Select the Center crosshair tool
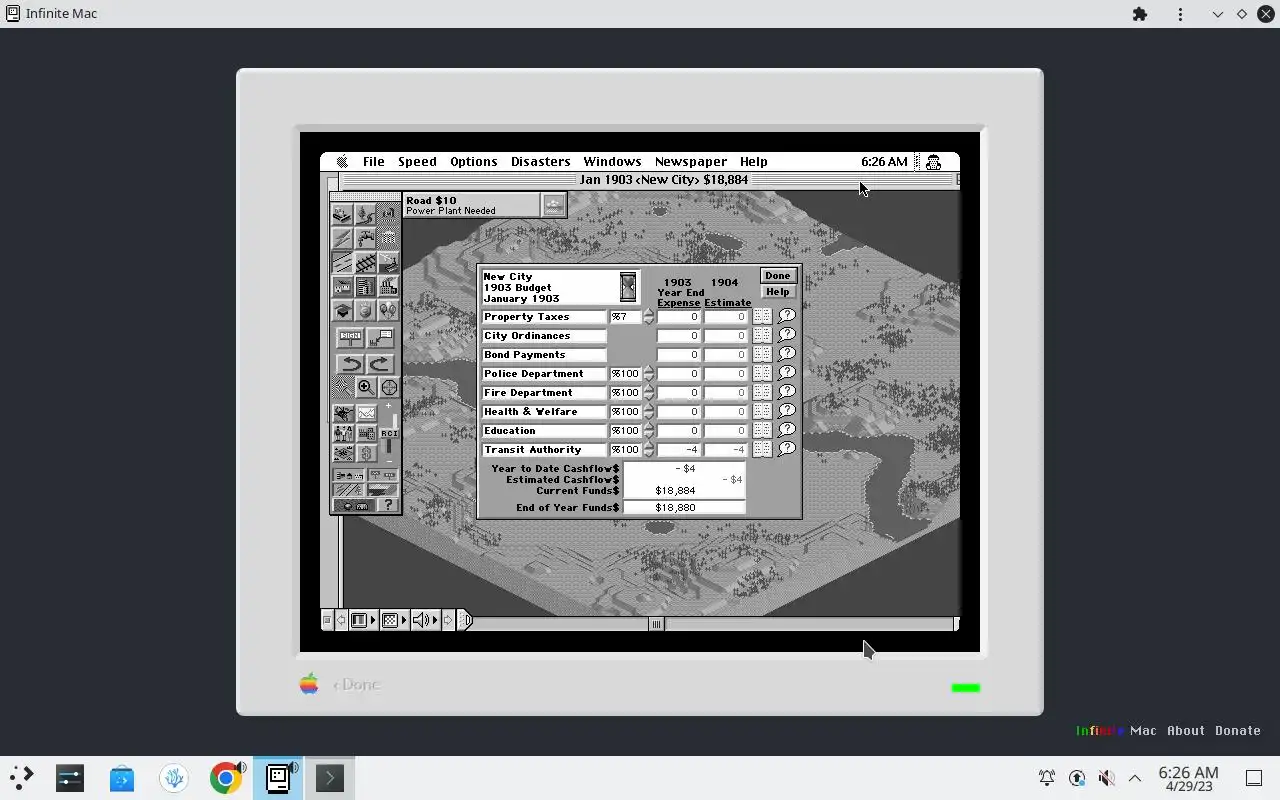 [x=388, y=386]
